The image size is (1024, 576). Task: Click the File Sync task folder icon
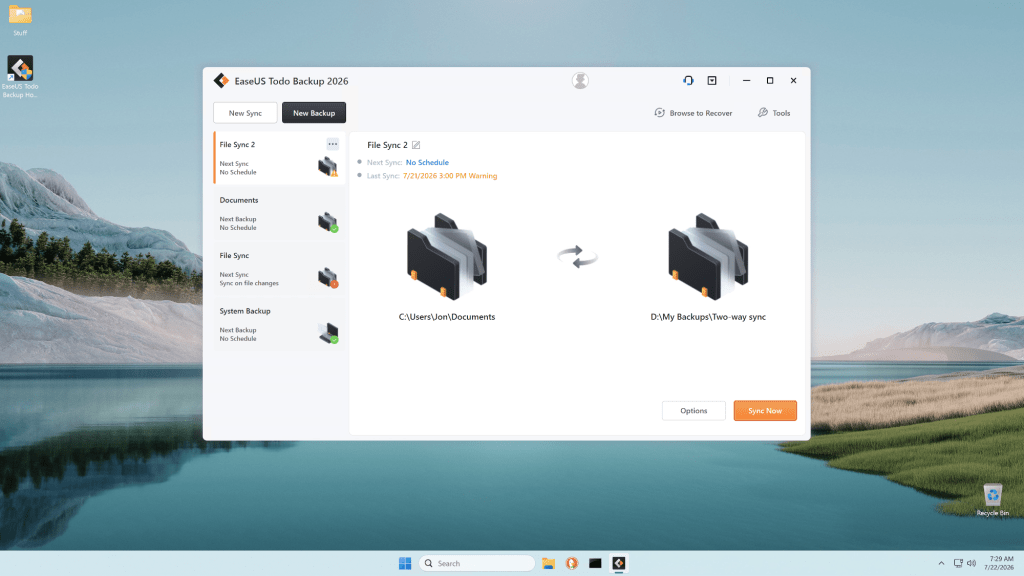(x=328, y=278)
